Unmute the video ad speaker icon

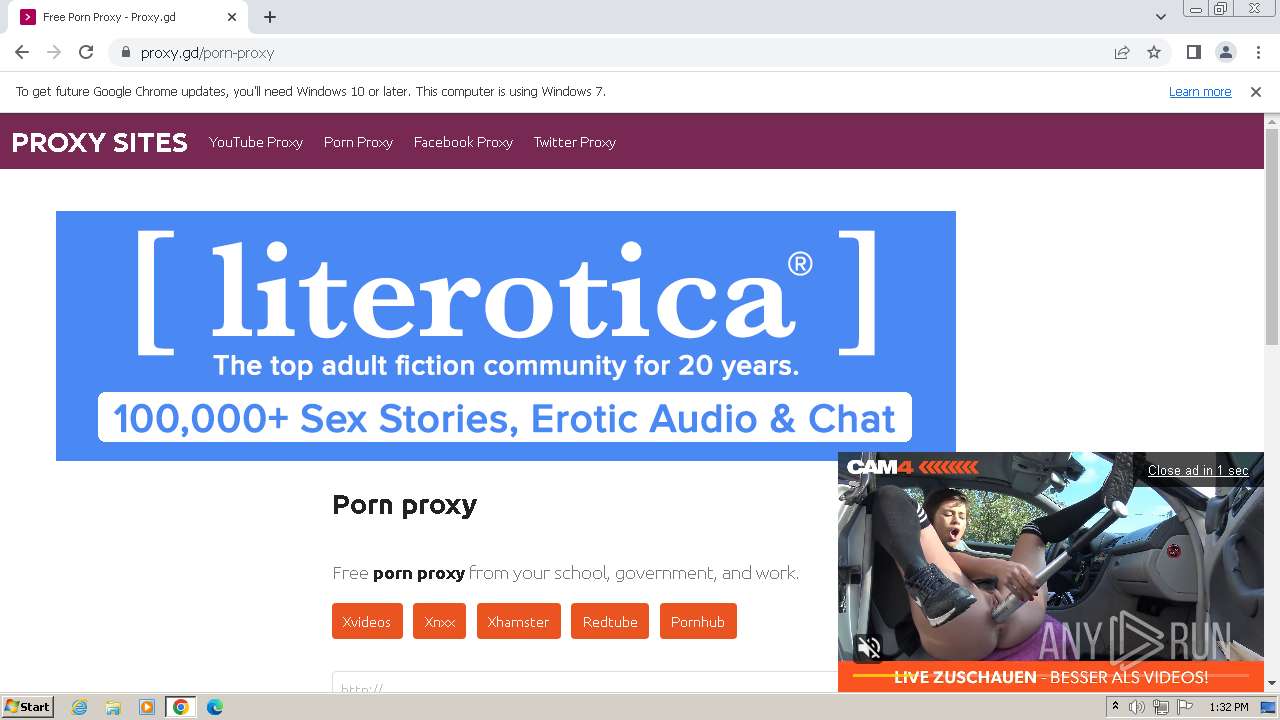click(869, 647)
